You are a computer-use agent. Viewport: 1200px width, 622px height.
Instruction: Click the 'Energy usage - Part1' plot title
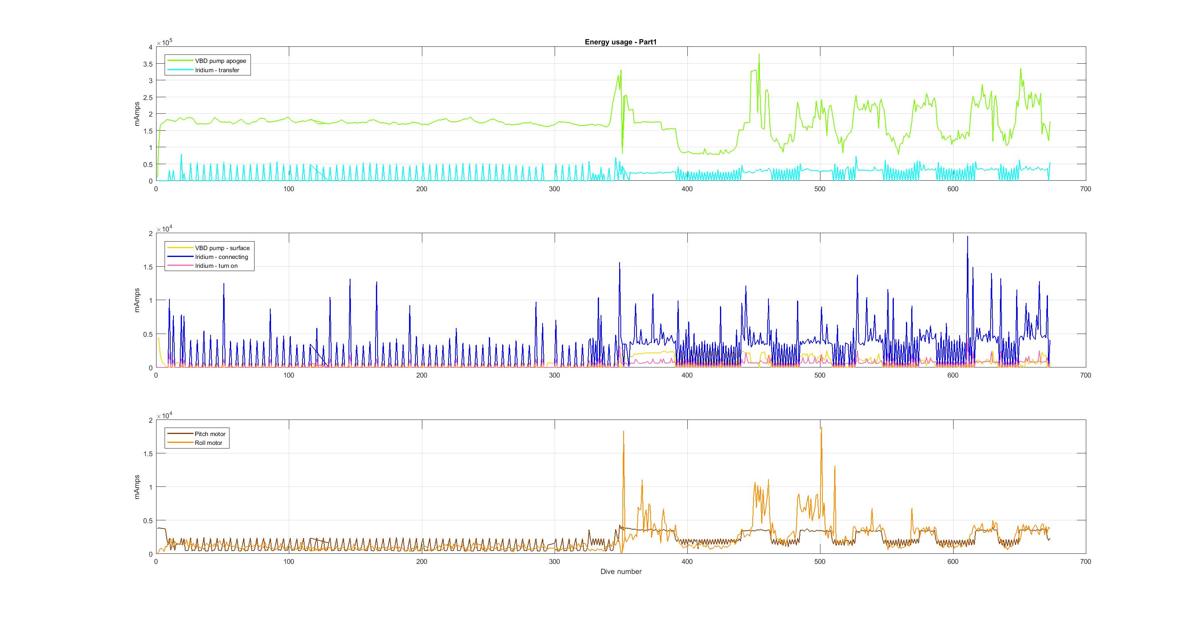click(620, 42)
